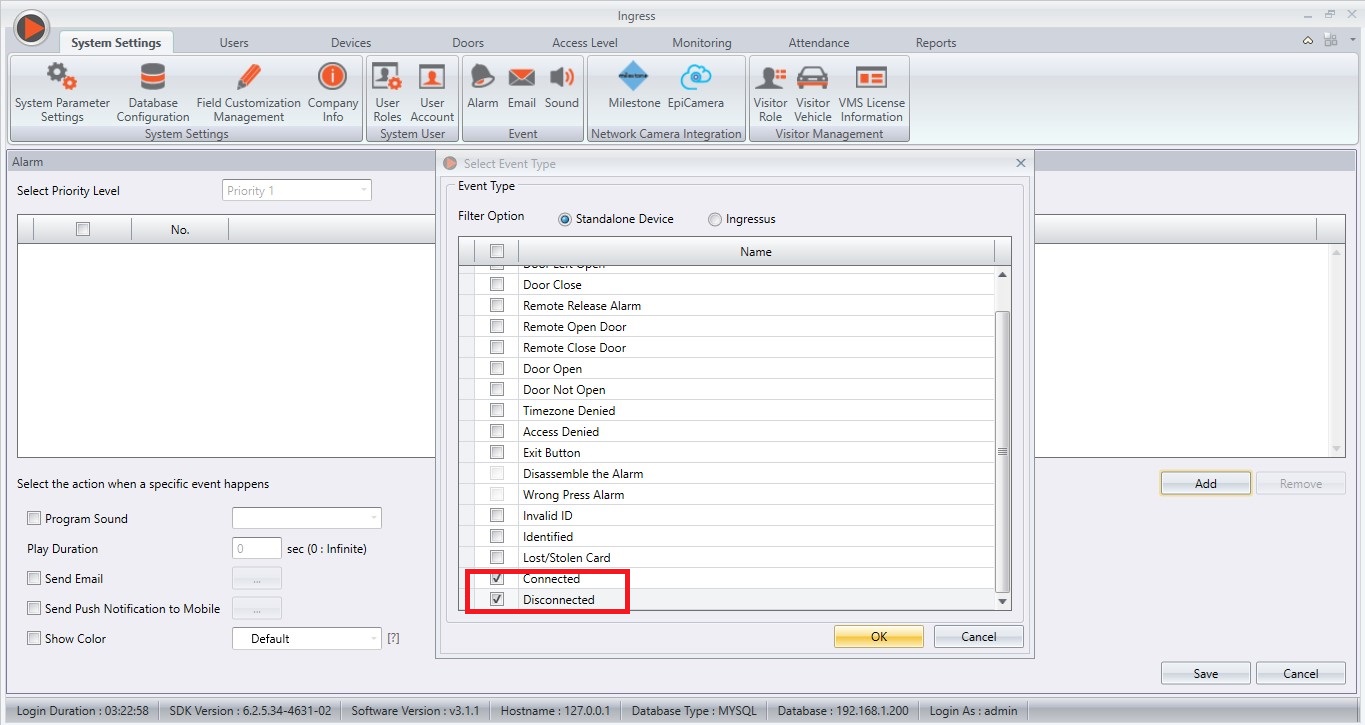Viewport: 1365px width, 725px height.
Task: Open Company Info
Action: (x=333, y=93)
